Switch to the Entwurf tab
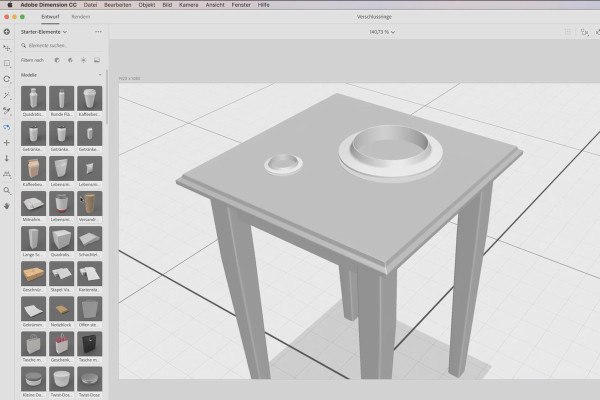Image resolution: width=600 pixels, height=400 pixels. click(x=50, y=17)
